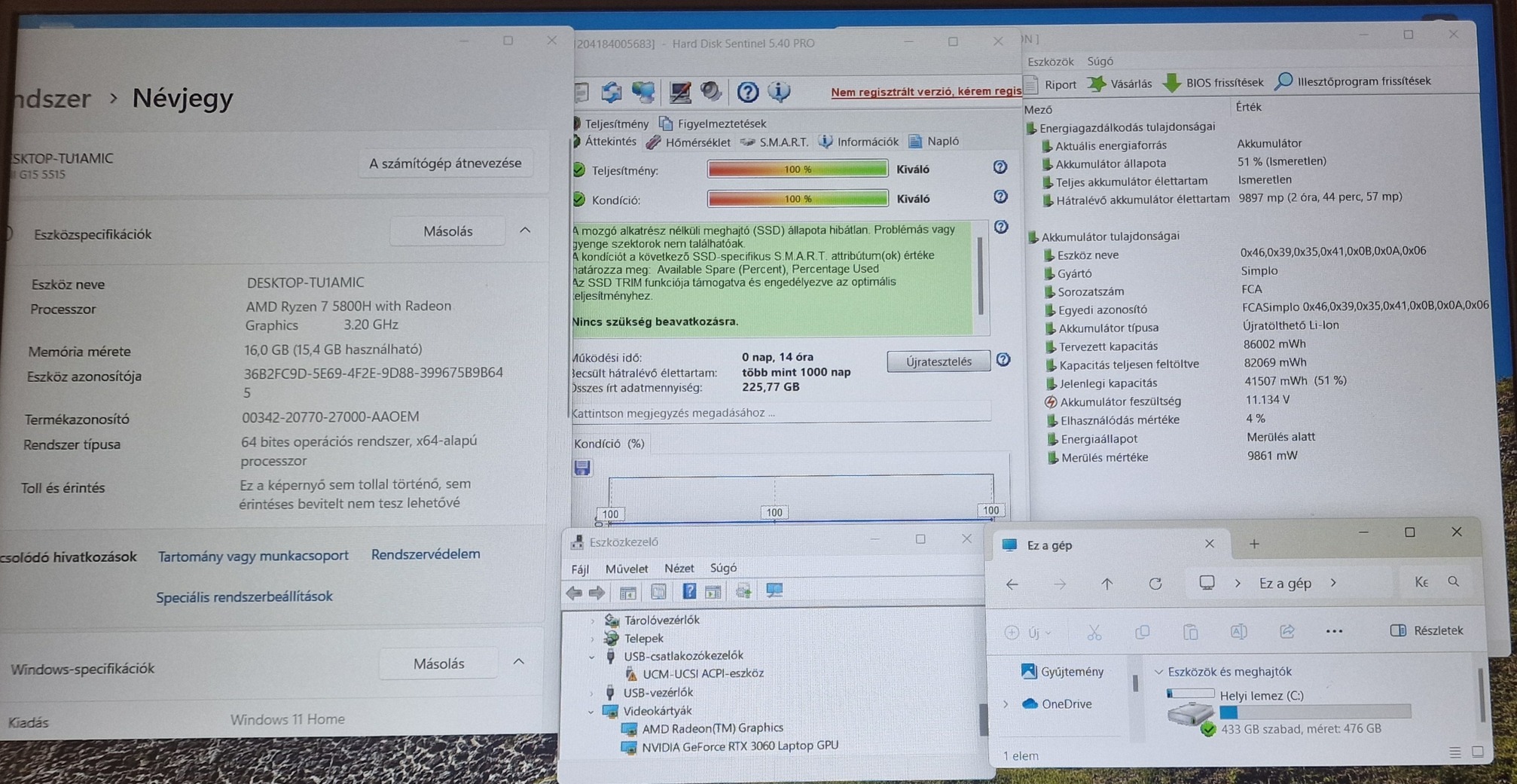
Task: Click the refresh icon in Ez a gép window
Action: click(1155, 584)
